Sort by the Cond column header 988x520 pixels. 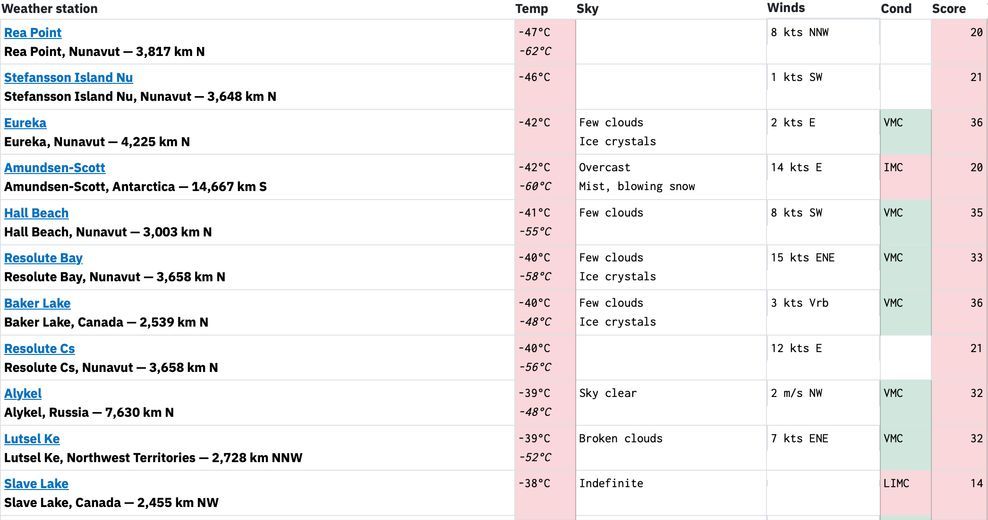tap(896, 9)
